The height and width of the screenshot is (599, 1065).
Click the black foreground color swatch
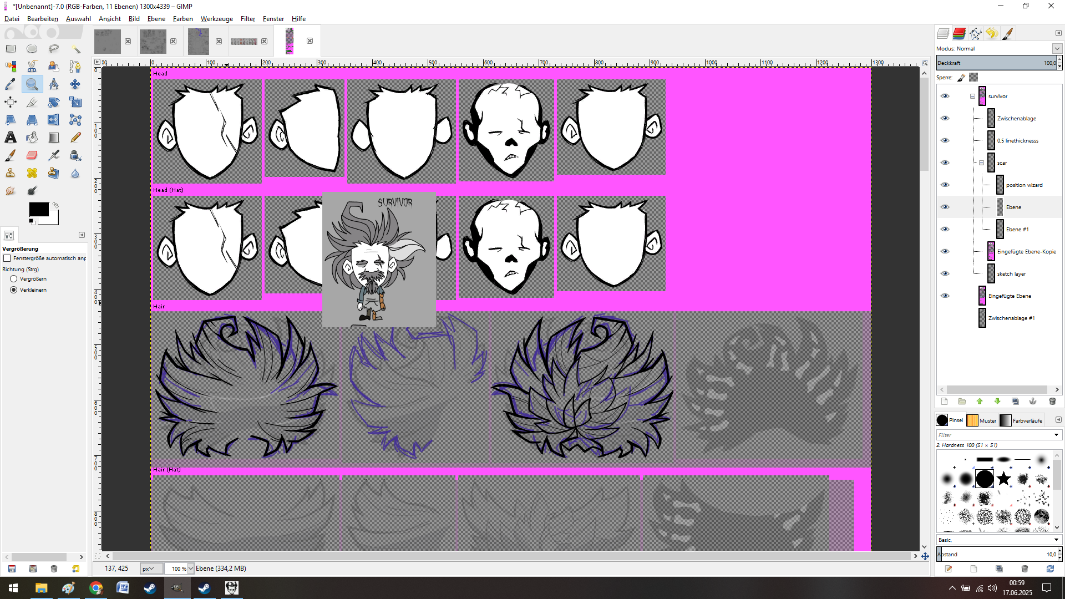tap(37, 210)
